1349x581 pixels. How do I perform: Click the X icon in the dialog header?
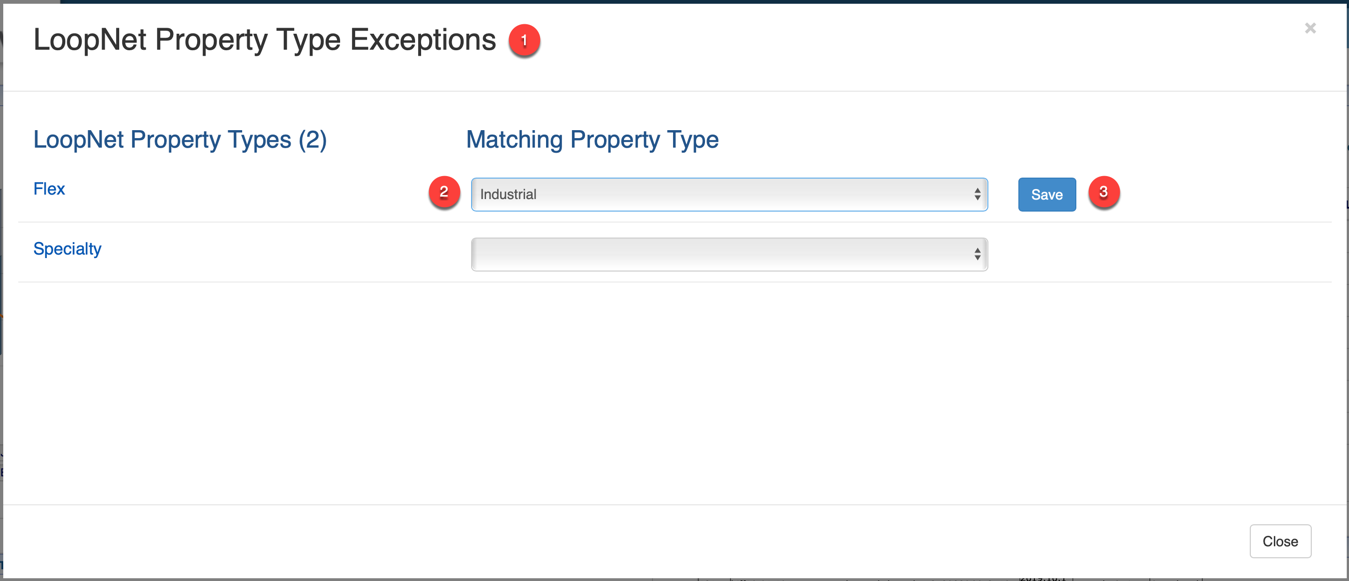(1310, 28)
